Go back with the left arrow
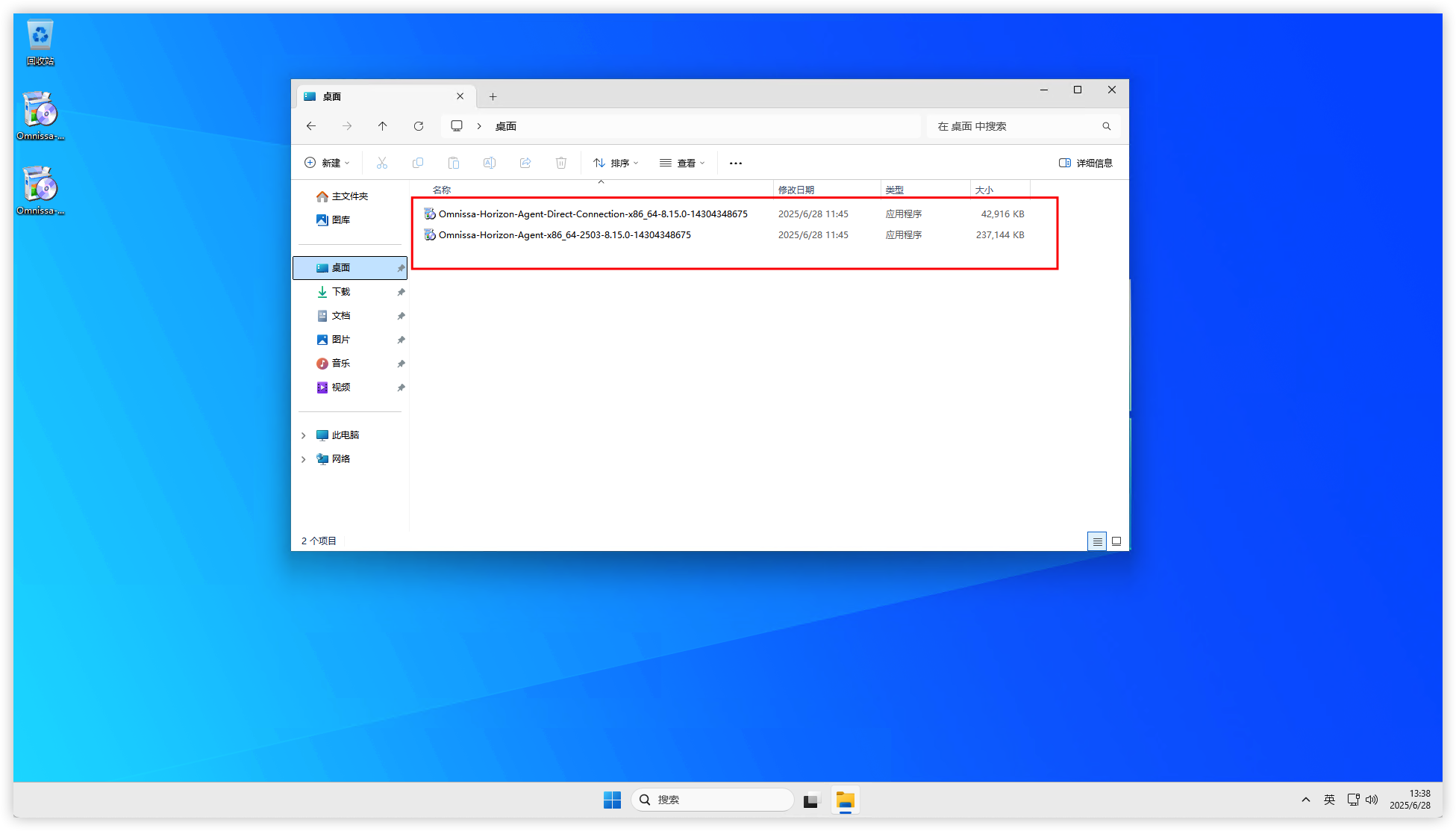 [x=311, y=126]
